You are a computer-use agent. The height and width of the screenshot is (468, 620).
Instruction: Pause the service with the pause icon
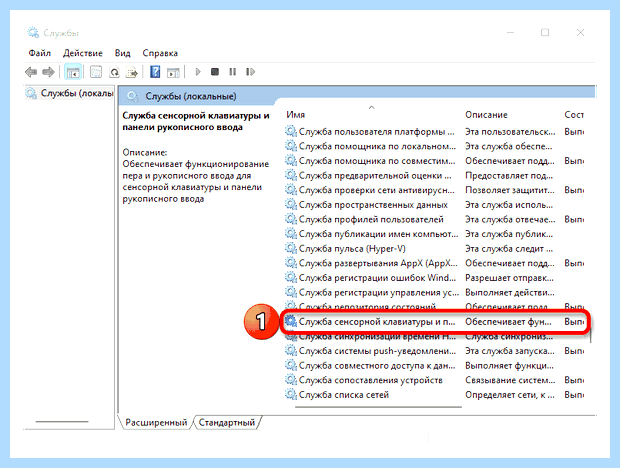point(232,72)
